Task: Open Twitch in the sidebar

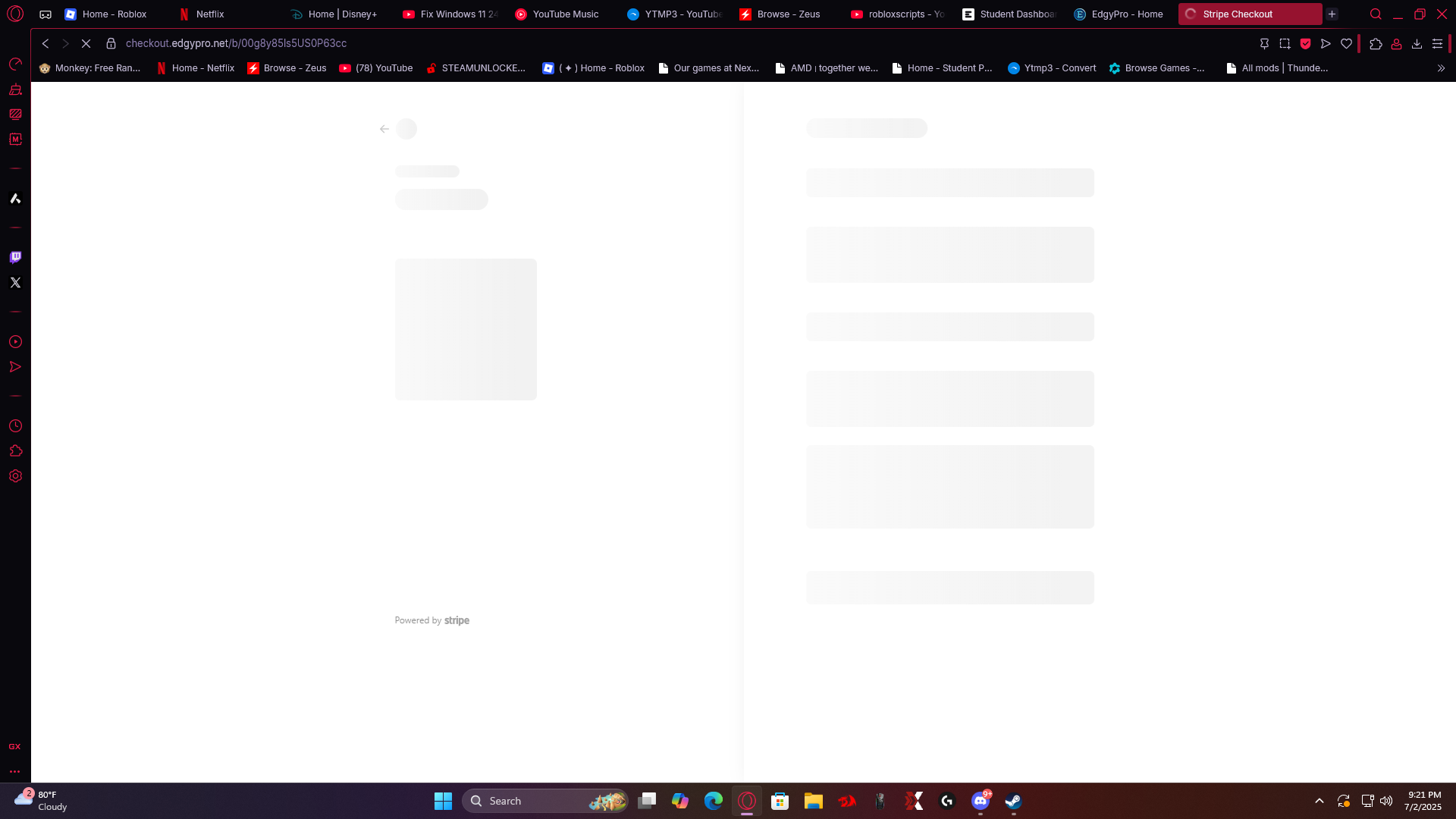Action: pos(15,257)
